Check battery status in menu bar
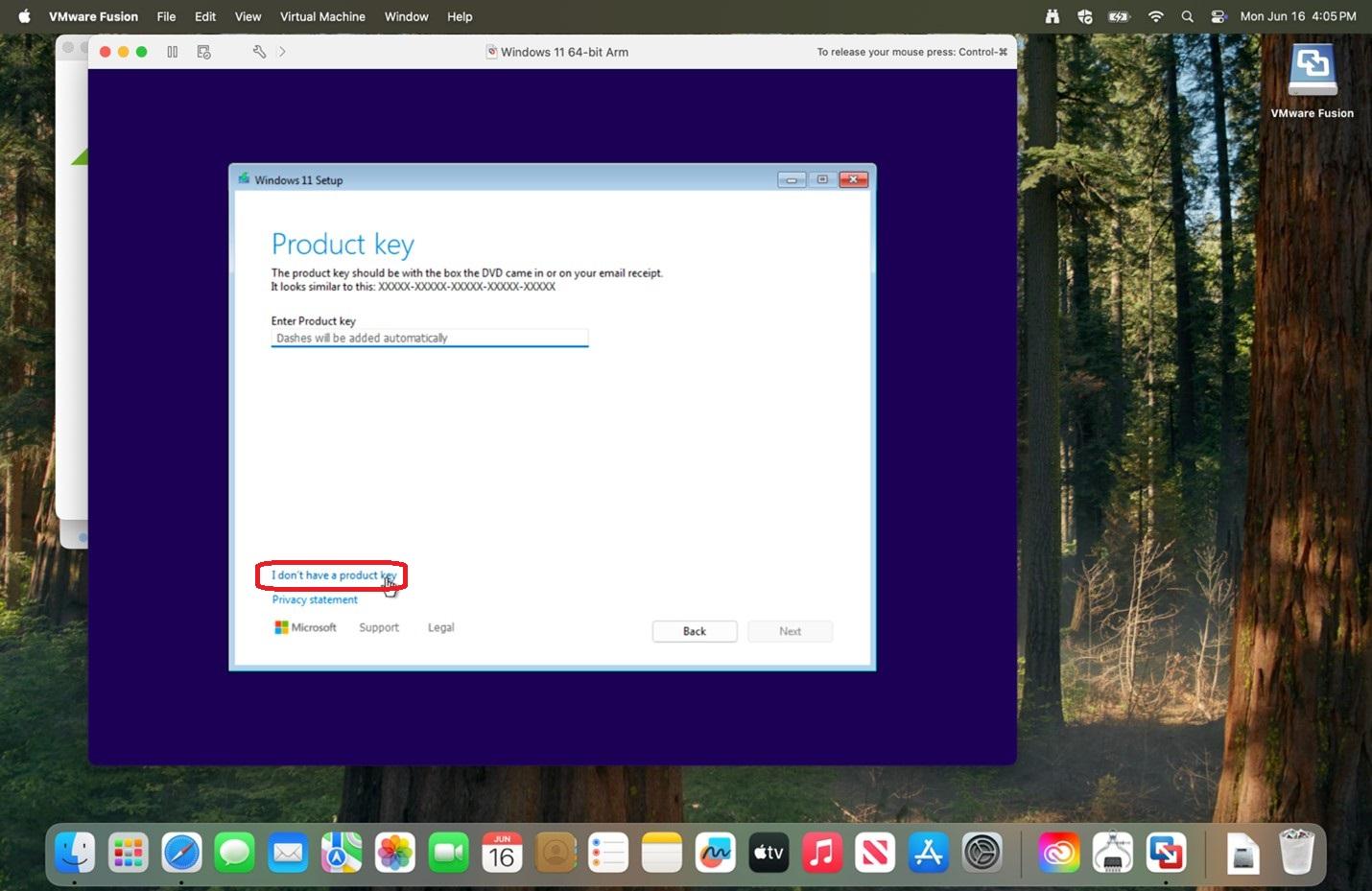The width and height of the screenshot is (1372, 891). pyautogui.click(x=1119, y=16)
